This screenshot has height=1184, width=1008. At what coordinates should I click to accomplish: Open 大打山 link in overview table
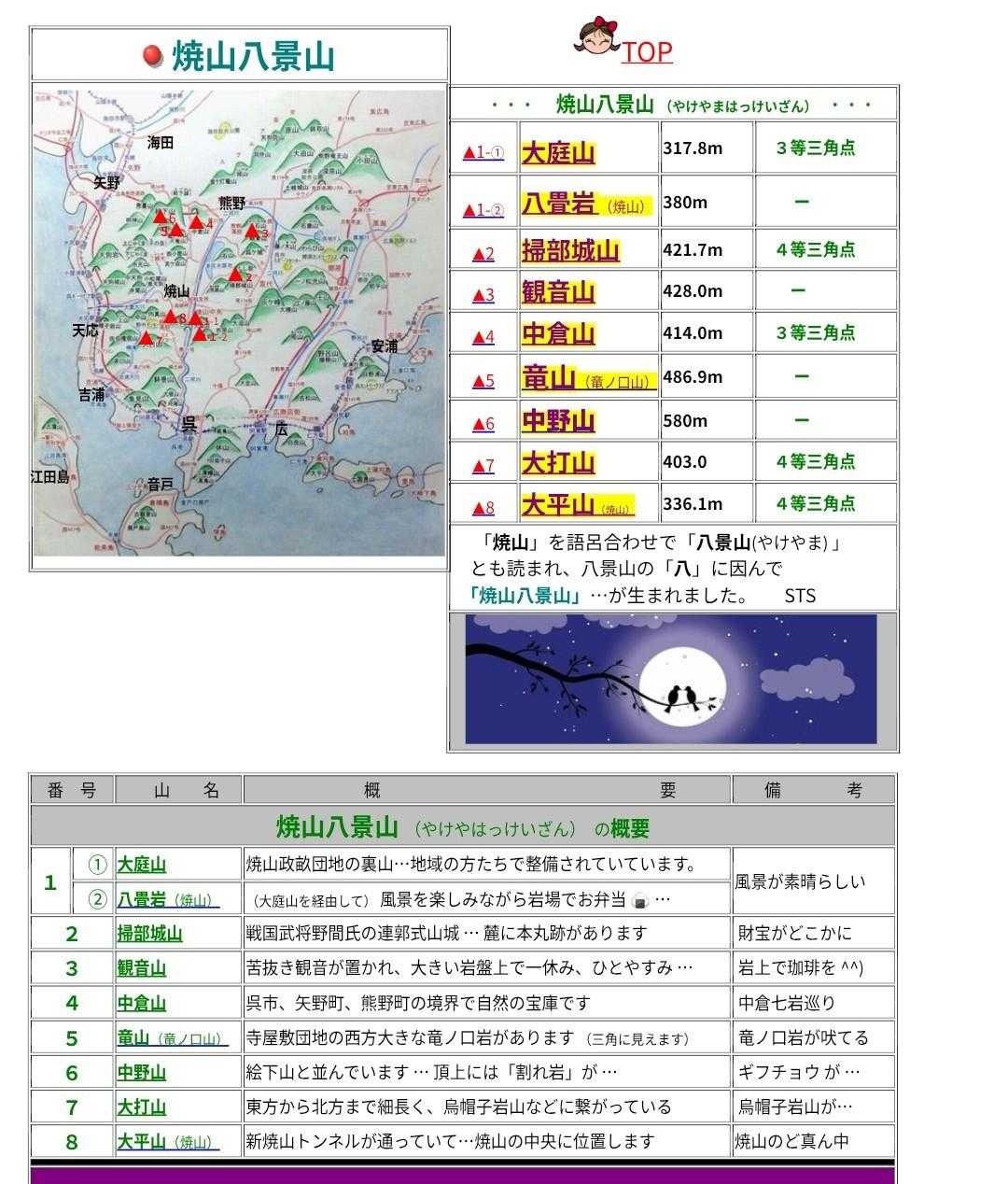[x=141, y=1107]
